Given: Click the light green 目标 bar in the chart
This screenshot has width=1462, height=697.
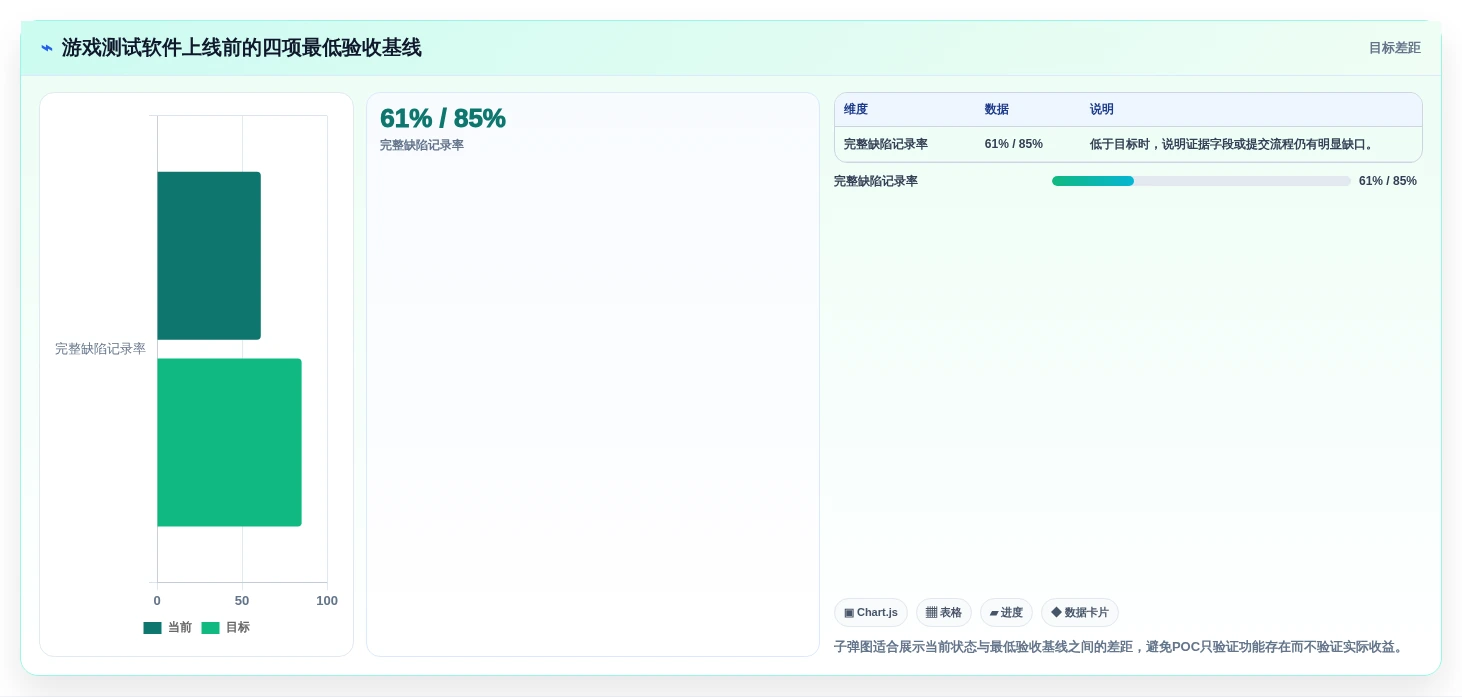Looking at the screenshot, I should [229, 442].
